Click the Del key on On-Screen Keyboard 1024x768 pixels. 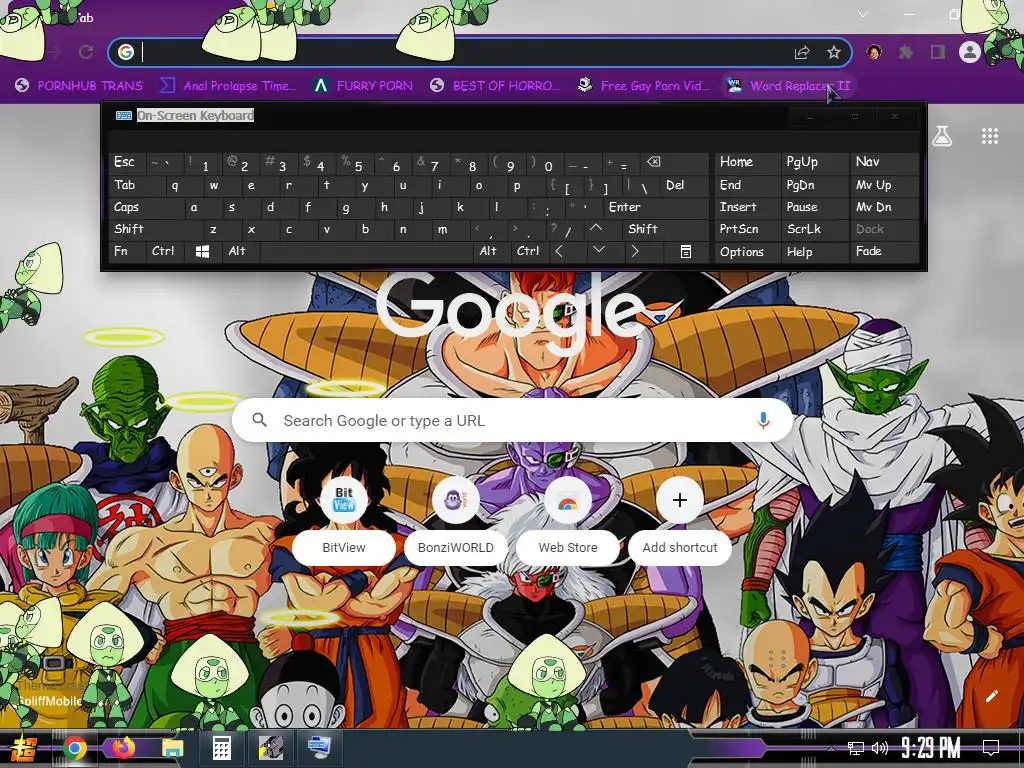684,185
